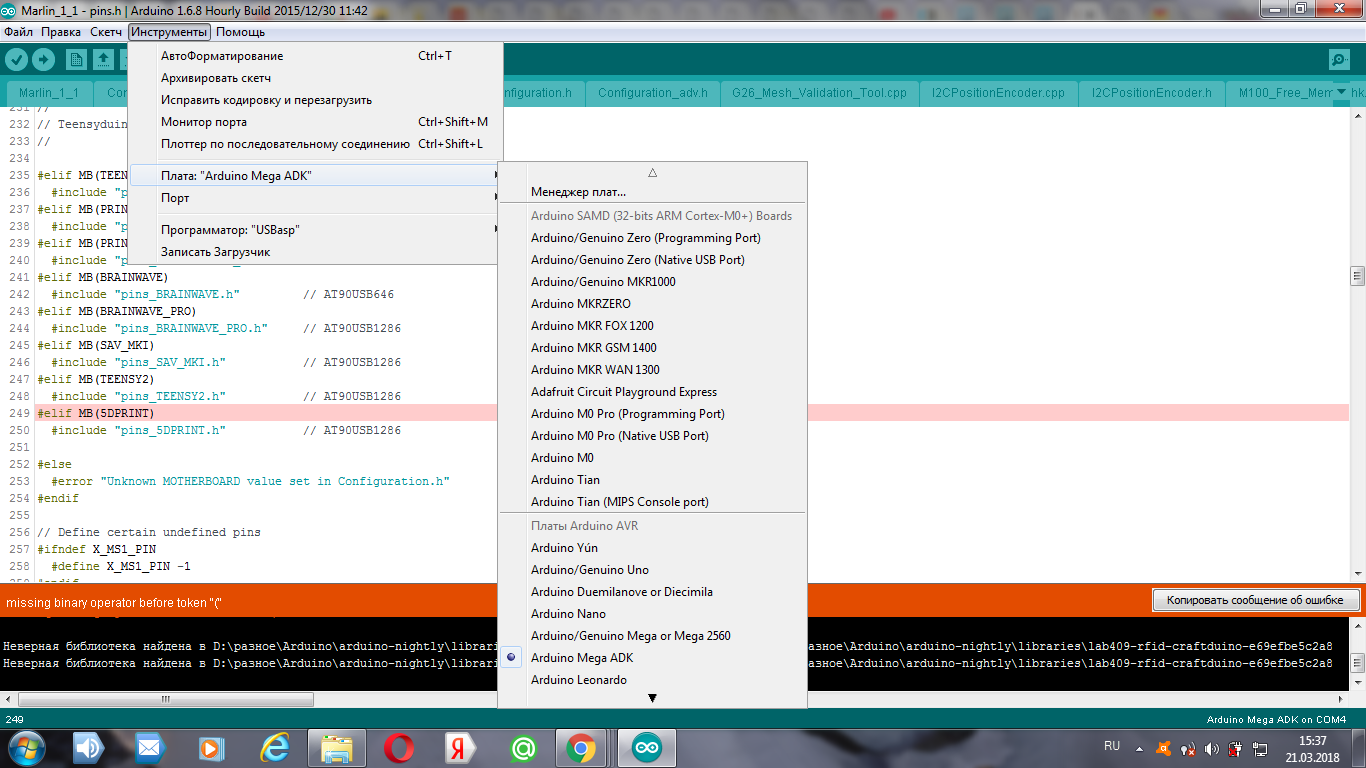Select Arduino Nano board
The height and width of the screenshot is (768, 1366).
[652, 614]
